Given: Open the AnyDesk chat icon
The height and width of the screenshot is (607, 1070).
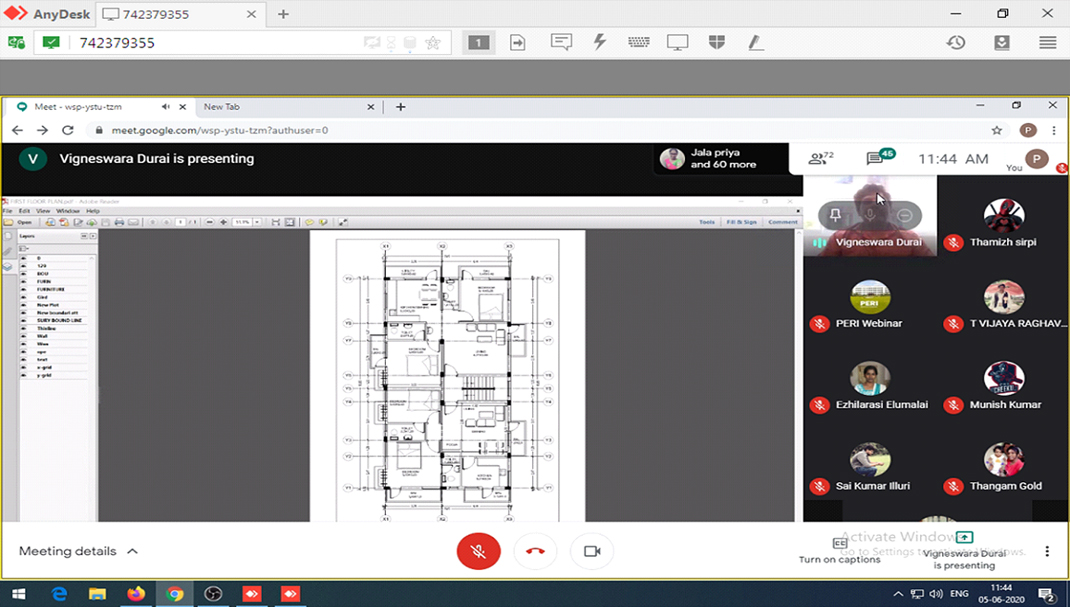Looking at the screenshot, I should pyautogui.click(x=561, y=42).
